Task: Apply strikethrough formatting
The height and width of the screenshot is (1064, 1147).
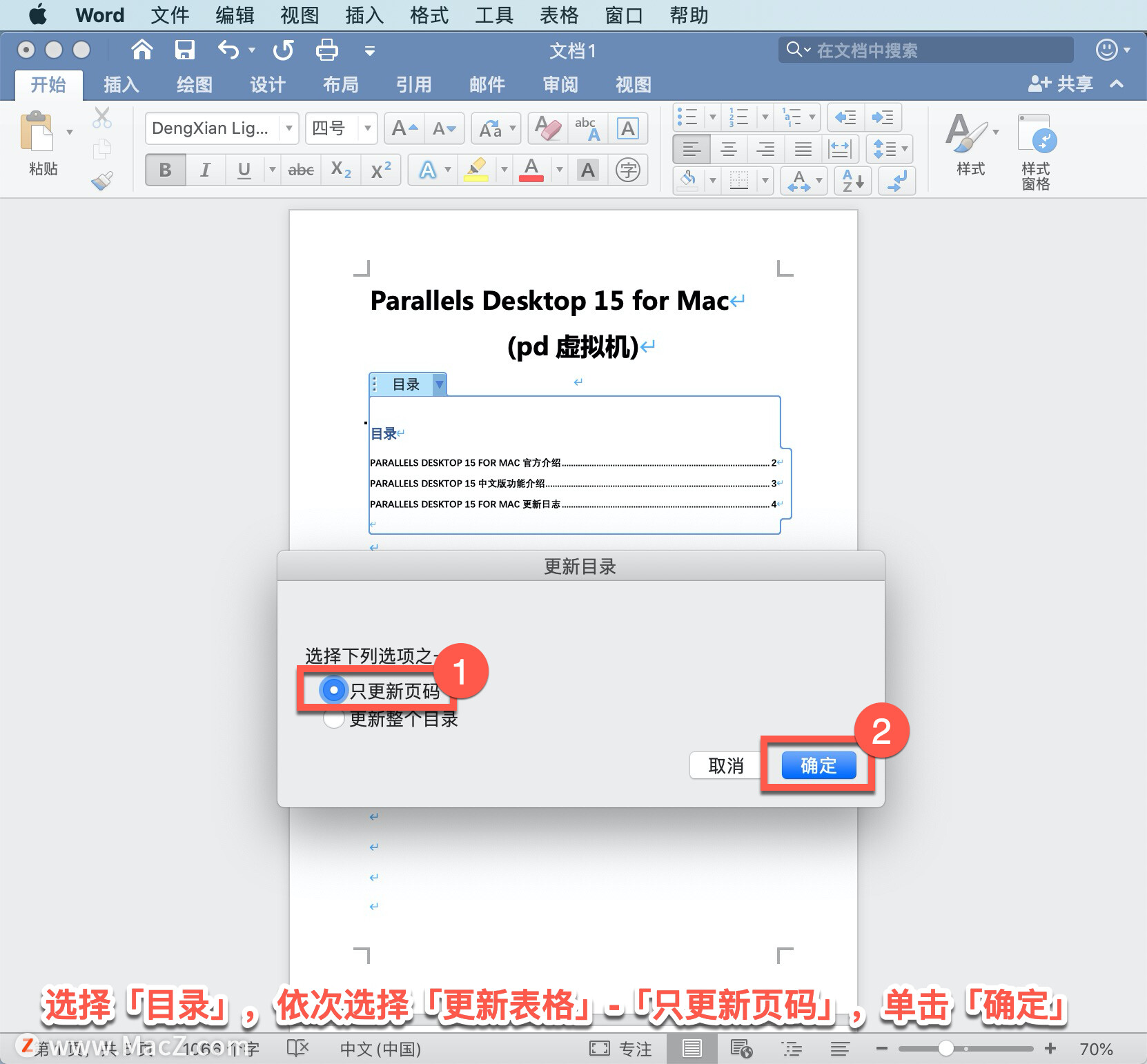Action: click(x=301, y=170)
